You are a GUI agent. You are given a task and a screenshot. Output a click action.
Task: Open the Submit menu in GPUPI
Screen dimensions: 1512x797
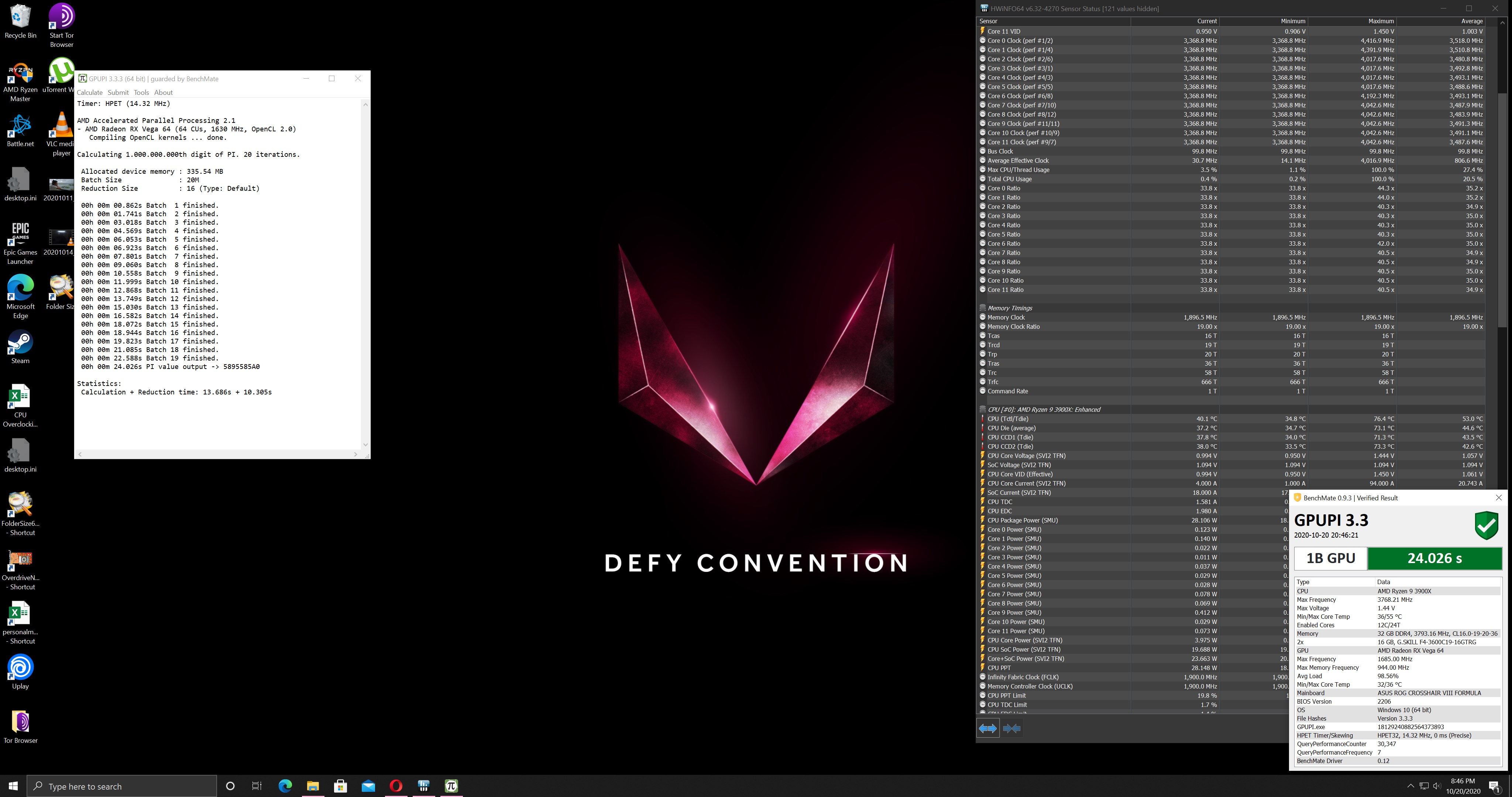tap(118, 92)
